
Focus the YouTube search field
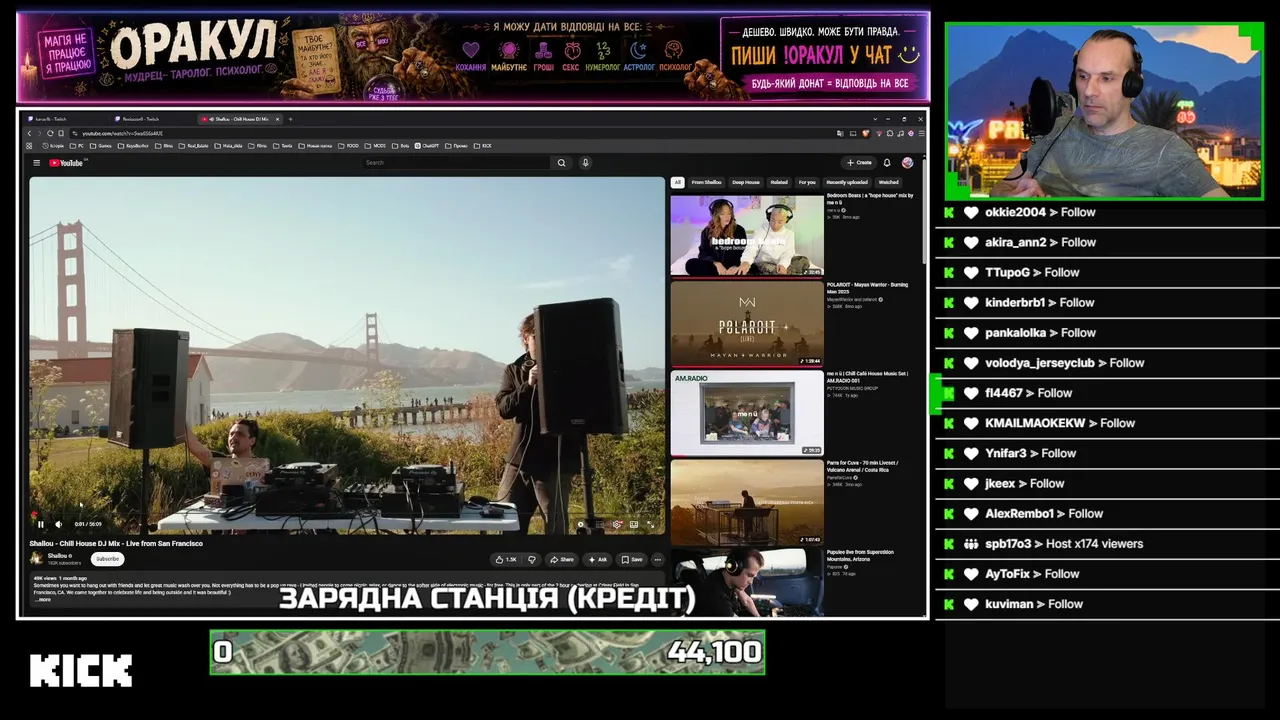(x=457, y=163)
